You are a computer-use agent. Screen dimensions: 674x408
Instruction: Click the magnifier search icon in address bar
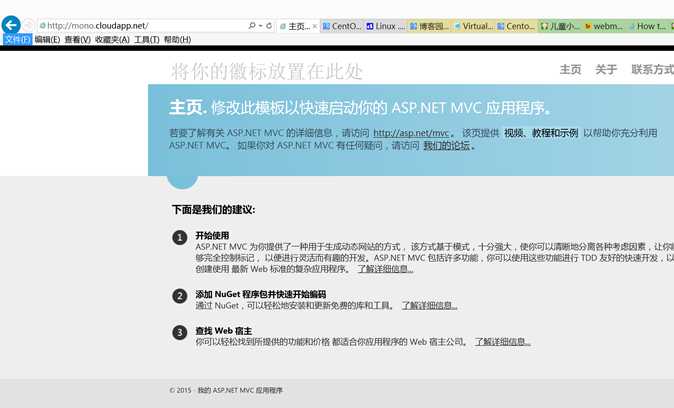pyautogui.click(x=252, y=26)
